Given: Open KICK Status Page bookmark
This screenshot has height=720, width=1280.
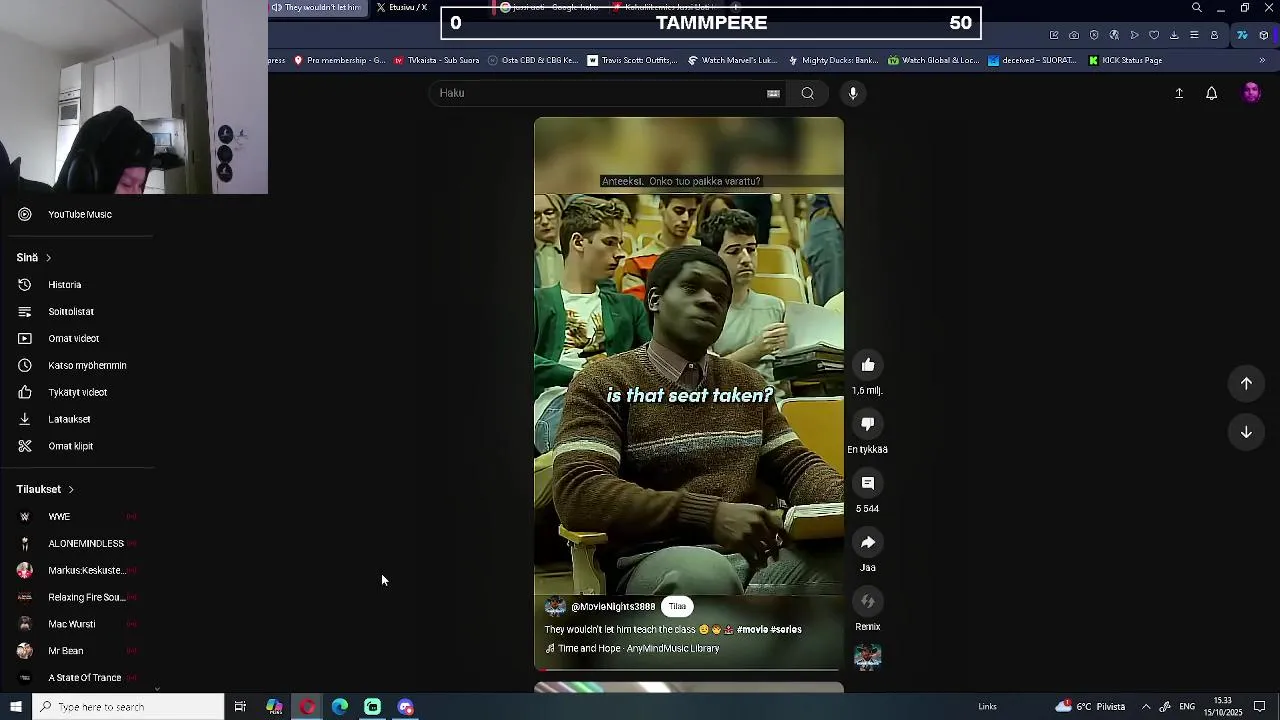Looking at the screenshot, I should tap(1125, 60).
